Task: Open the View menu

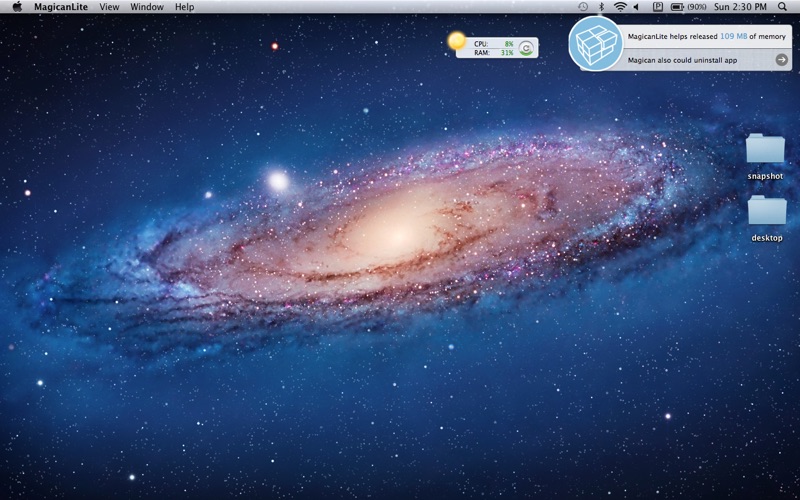Action: [x=109, y=7]
